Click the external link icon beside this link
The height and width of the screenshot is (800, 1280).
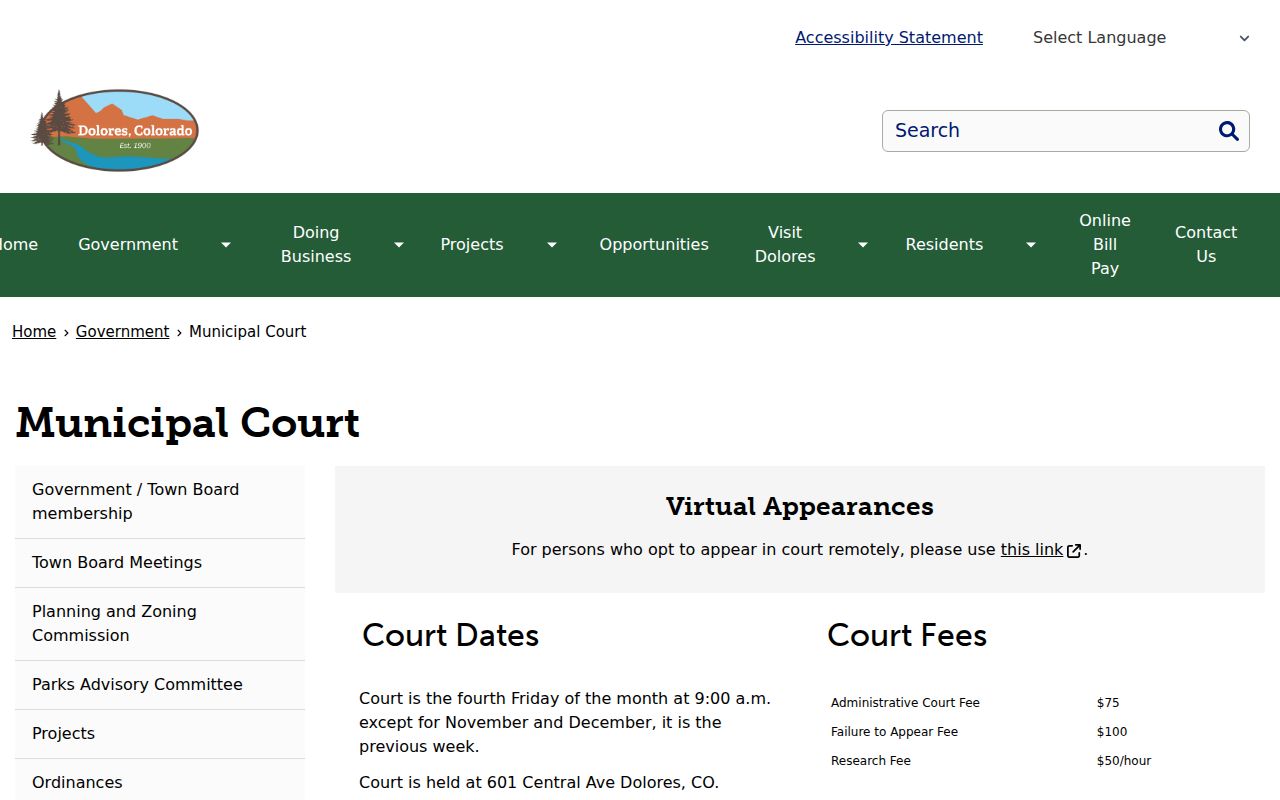click(1074, 550)
